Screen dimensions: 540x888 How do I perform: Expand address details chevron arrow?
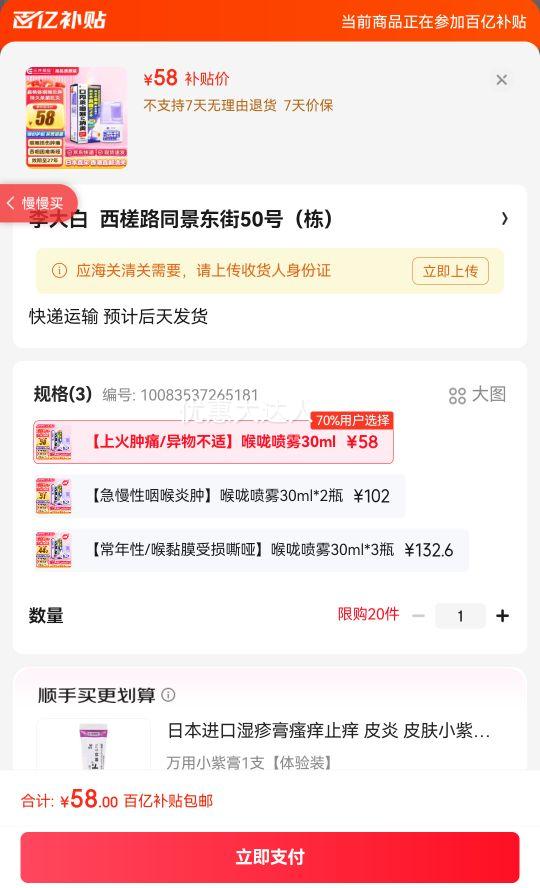pos(504,219)
